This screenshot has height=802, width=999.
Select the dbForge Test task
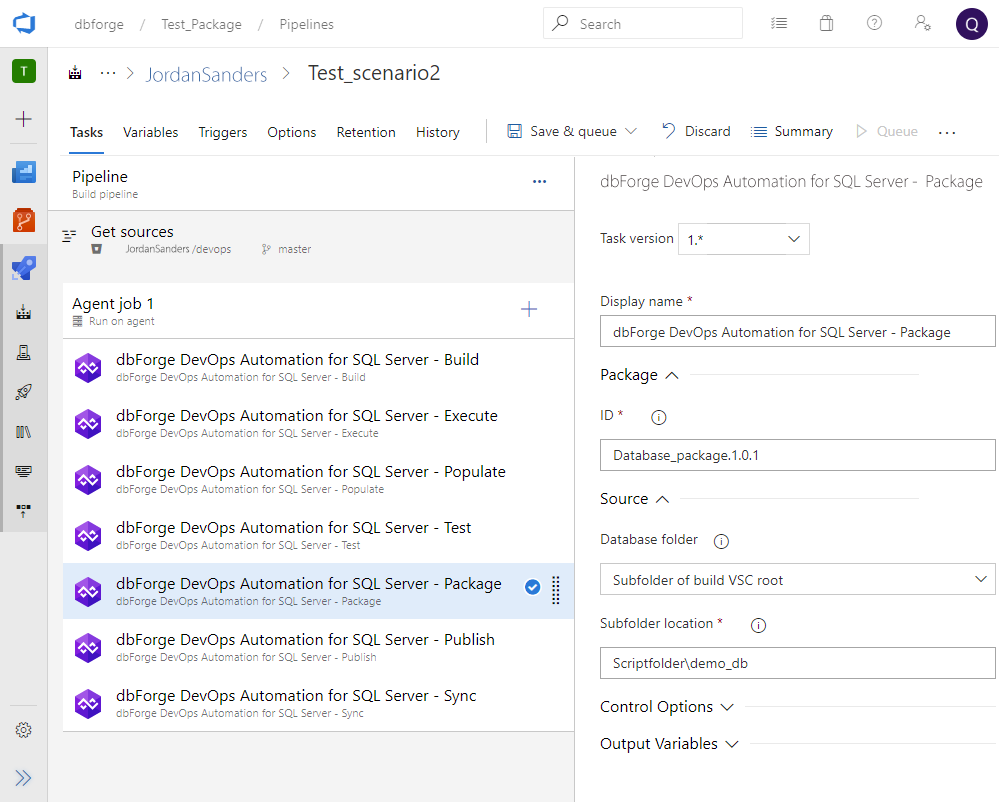pos(318,535)
